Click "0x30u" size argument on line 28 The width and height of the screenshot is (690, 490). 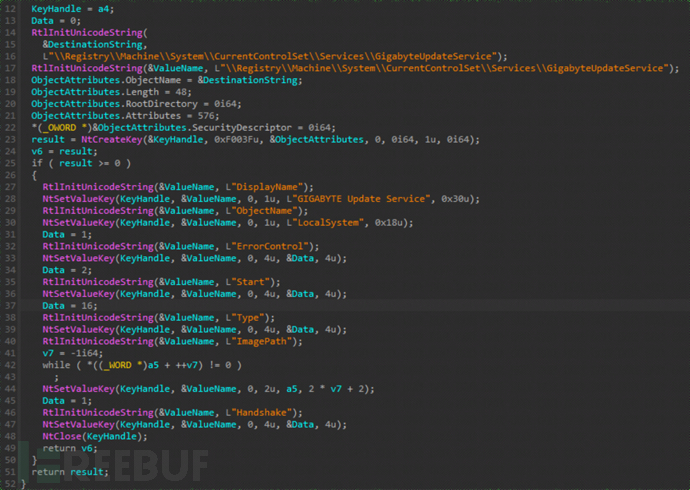point(455,199)
